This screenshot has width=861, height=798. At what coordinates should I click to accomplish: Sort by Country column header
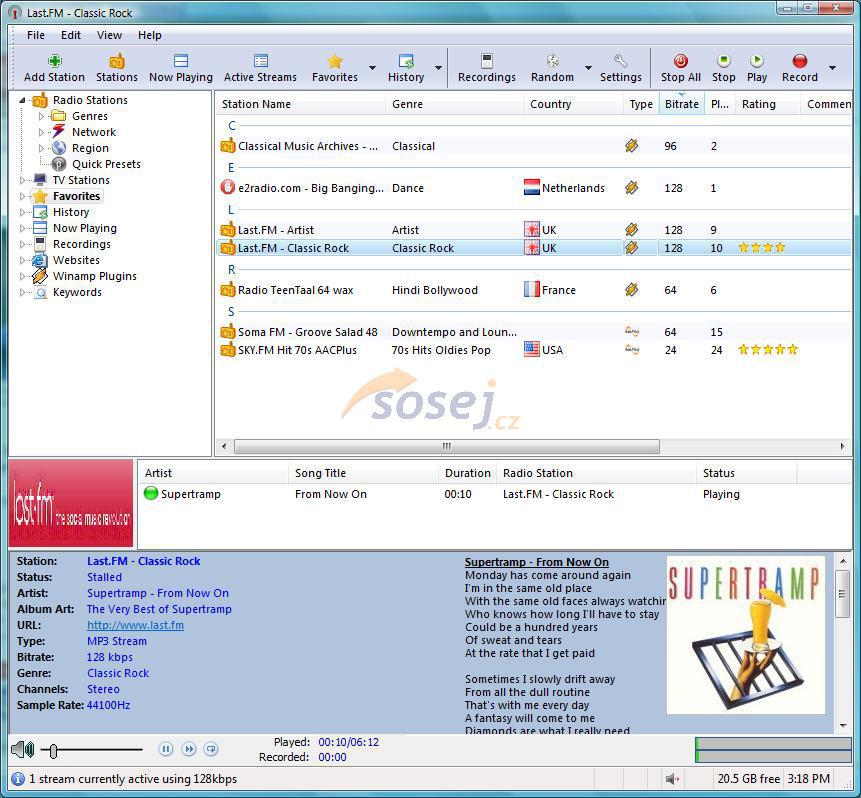pos(572,104)
